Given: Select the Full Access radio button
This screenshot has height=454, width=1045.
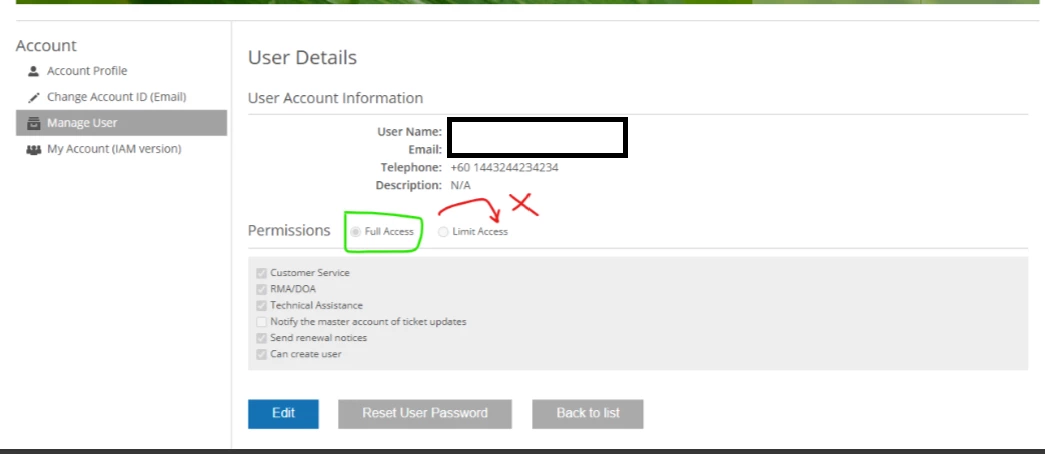Looking at the screenshot, I should point(356,231).
